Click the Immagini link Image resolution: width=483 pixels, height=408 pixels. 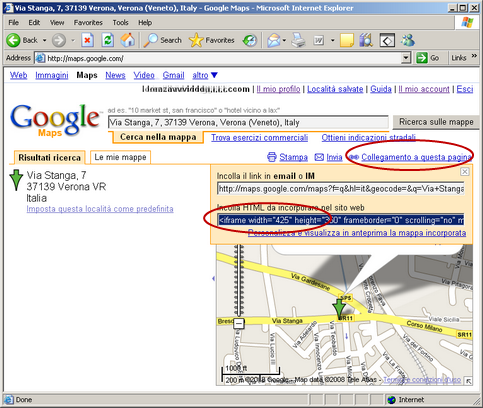[52, 75]
